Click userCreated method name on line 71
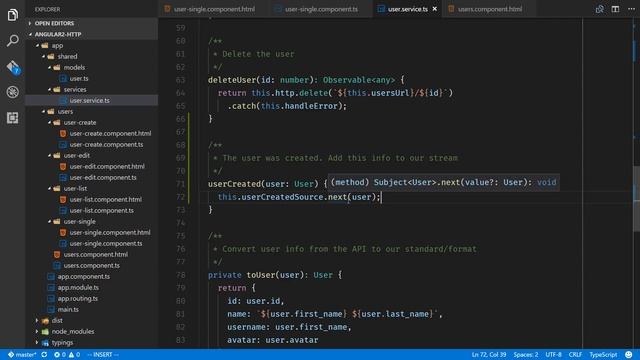 pos(234,184)
